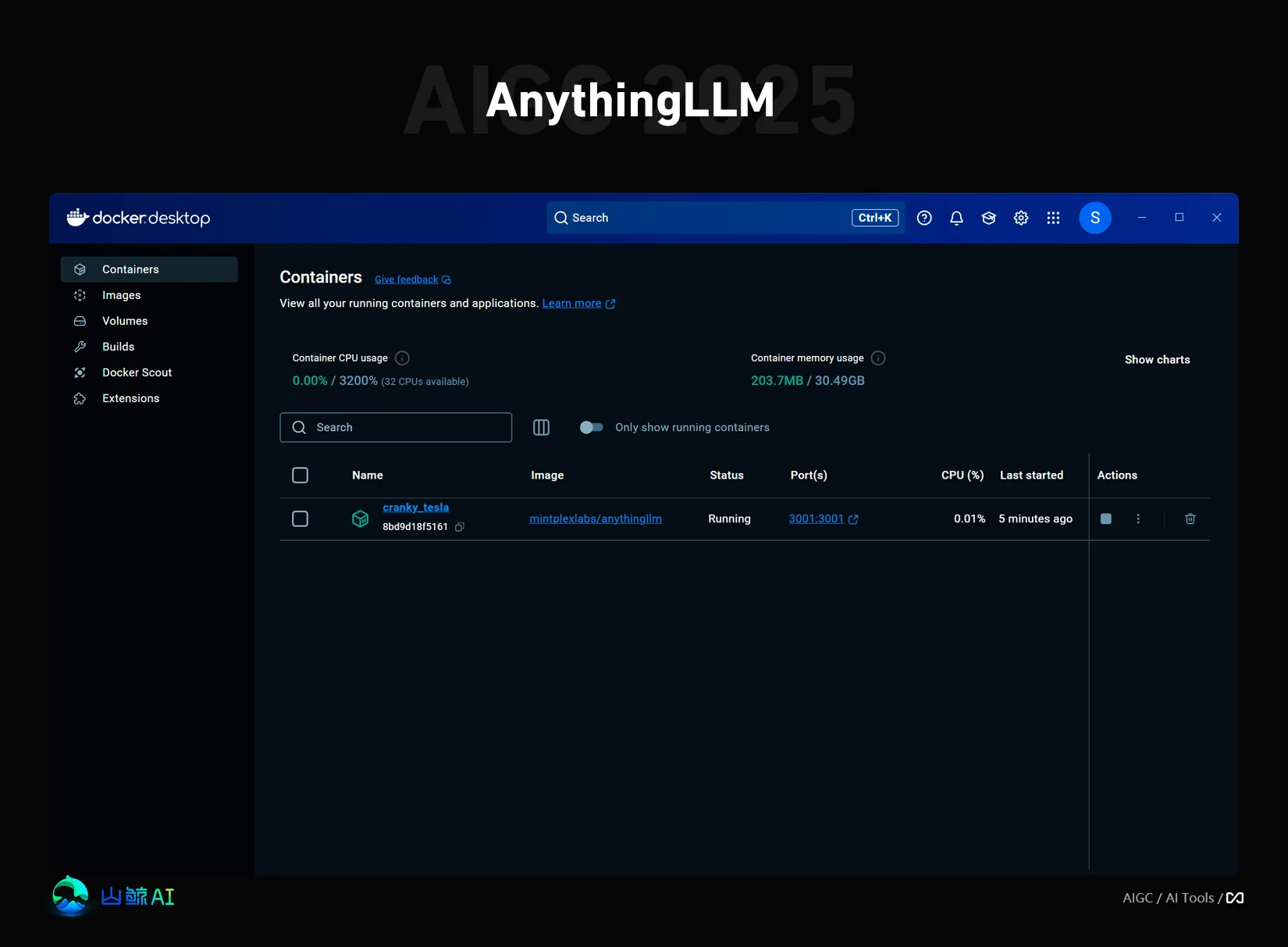The height and width of the screenshot is (947, 1288).
Task: Sort by the Port(s) column header
Action: [809, 475]
